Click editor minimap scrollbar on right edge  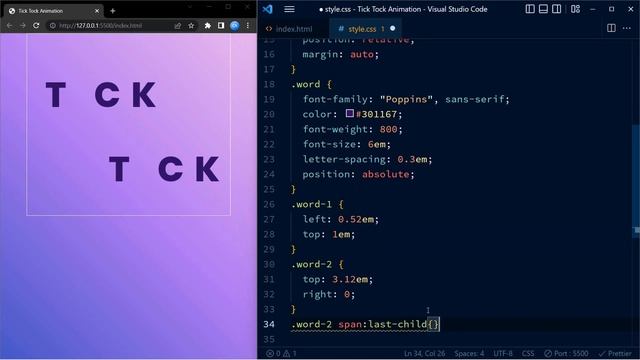coord(636,180)
